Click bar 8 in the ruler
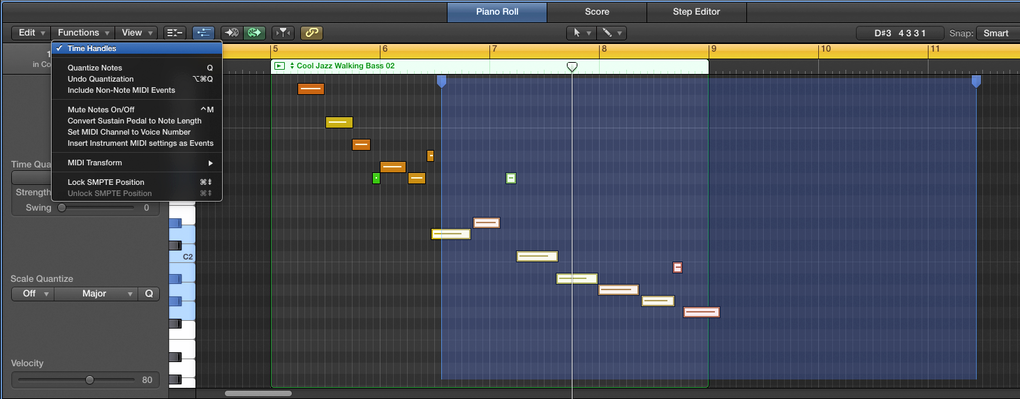The height and width of the screenshot is (399, 1020). click(603, 49)
